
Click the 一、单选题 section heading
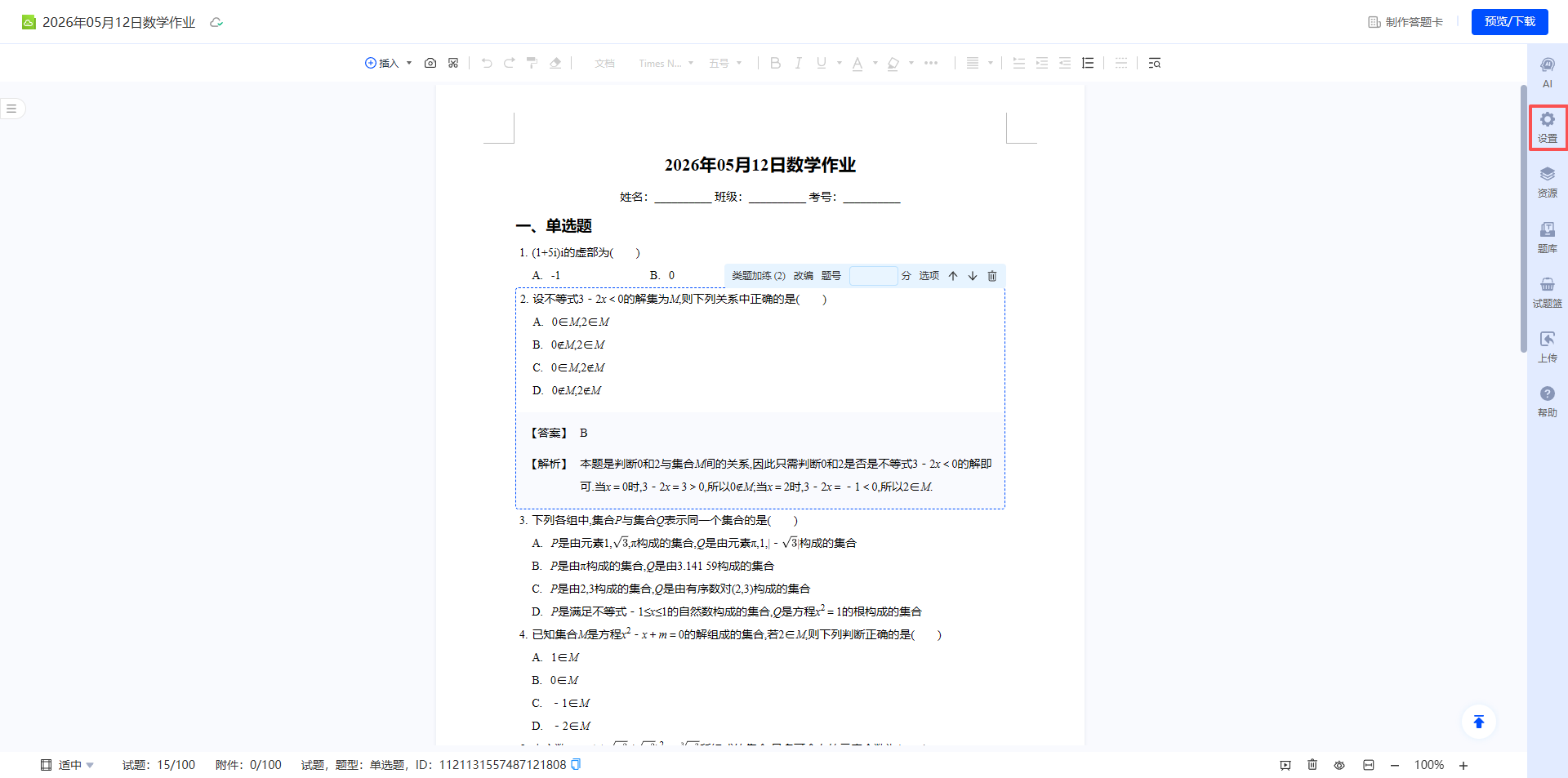coord(554,226)
